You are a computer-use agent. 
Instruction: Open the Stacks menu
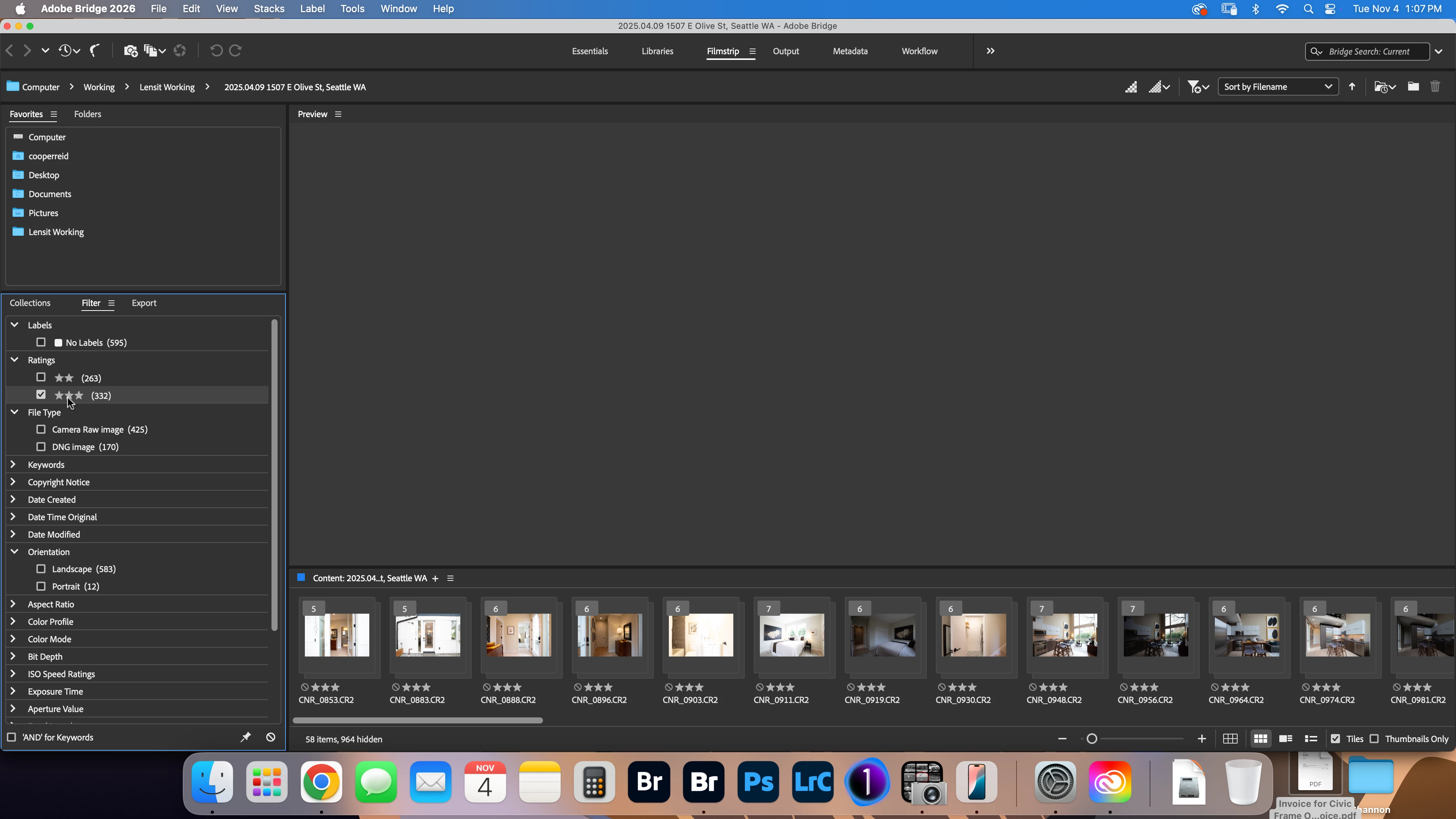[269, 9]
